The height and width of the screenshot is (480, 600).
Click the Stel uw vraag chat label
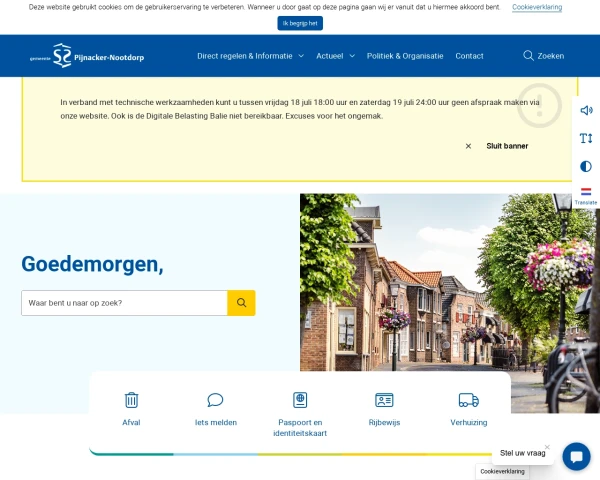522,453
